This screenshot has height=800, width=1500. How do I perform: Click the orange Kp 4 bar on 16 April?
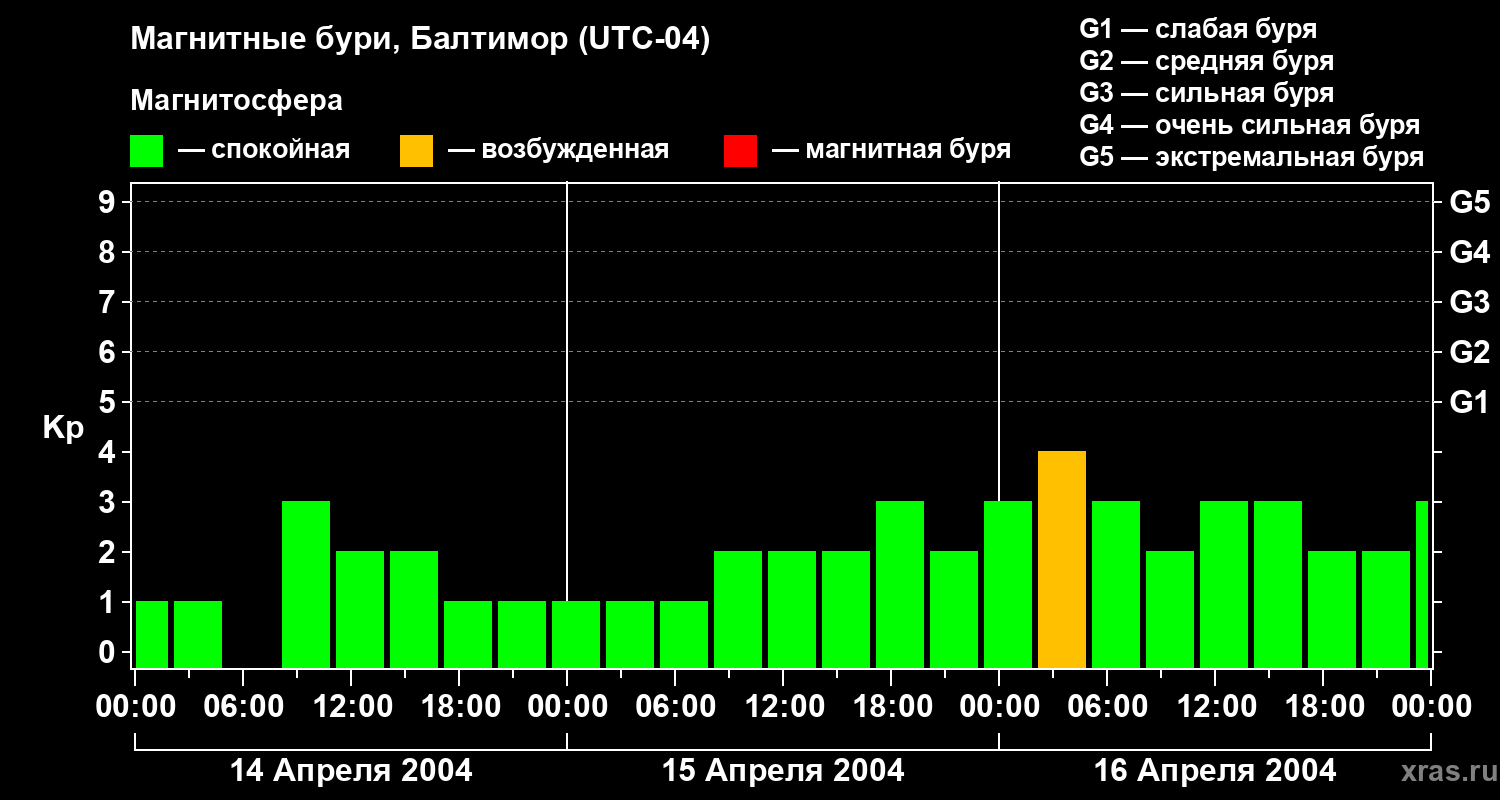[1062, 560]
